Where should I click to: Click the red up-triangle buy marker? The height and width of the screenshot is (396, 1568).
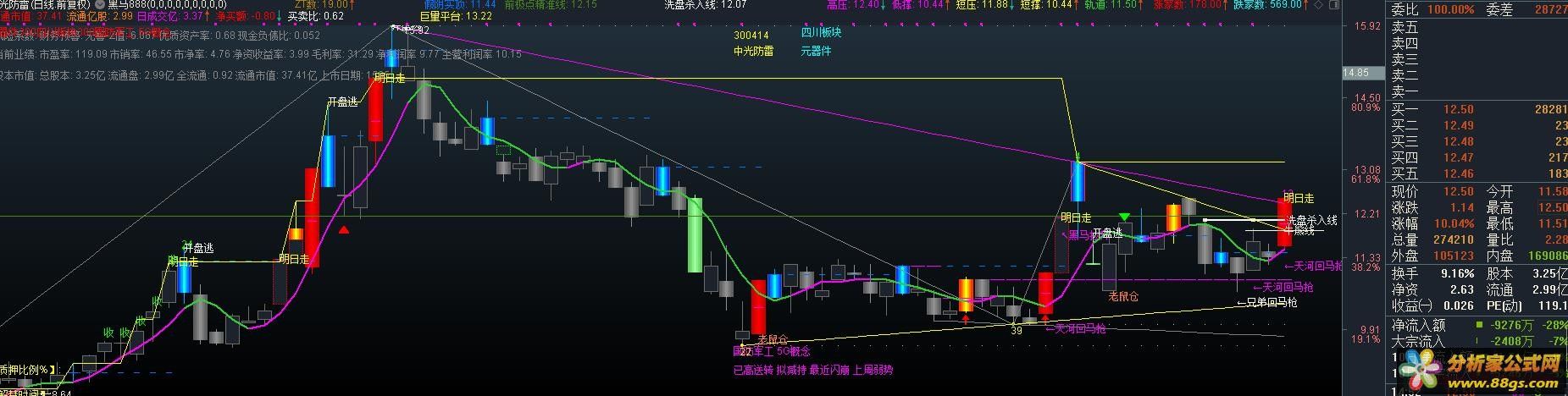click(x=344, y=229)
